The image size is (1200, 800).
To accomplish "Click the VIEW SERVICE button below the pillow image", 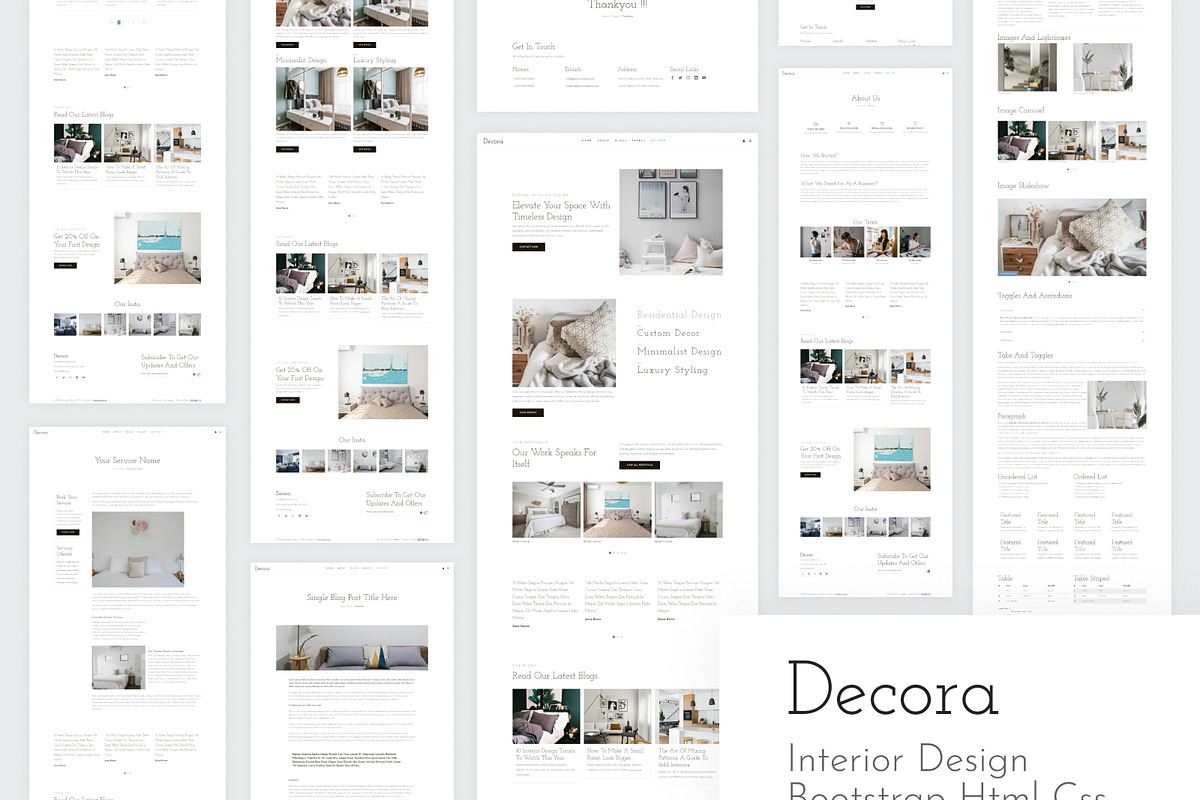I will click(528, 412).
